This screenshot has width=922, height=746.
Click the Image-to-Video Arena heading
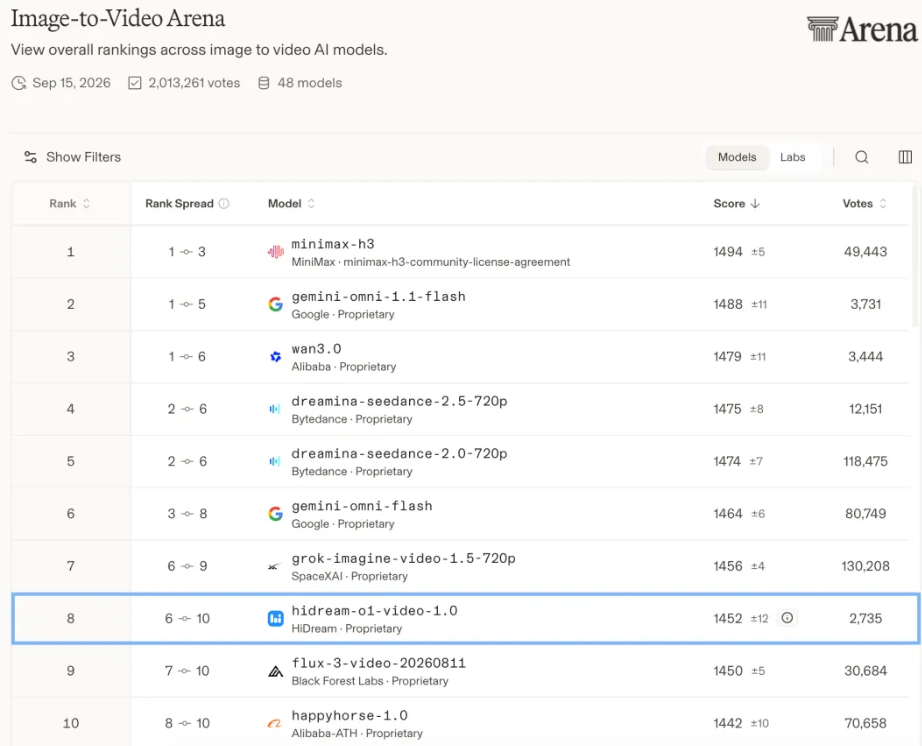(x=118, y=18)
